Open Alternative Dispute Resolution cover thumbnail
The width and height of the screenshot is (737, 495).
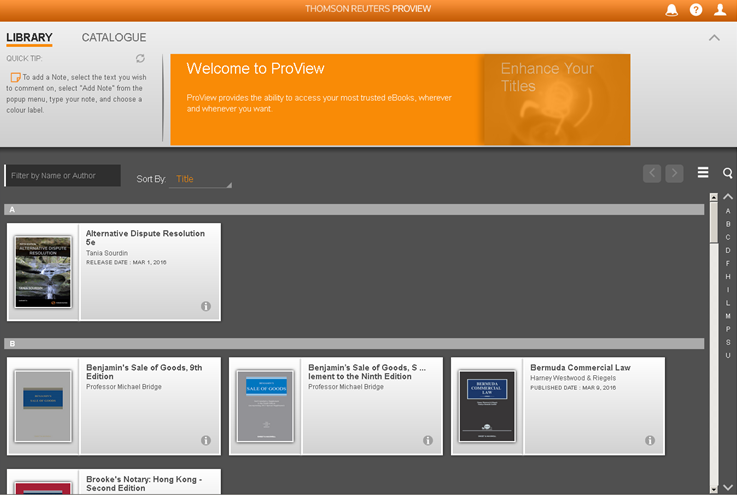[43, 272]
